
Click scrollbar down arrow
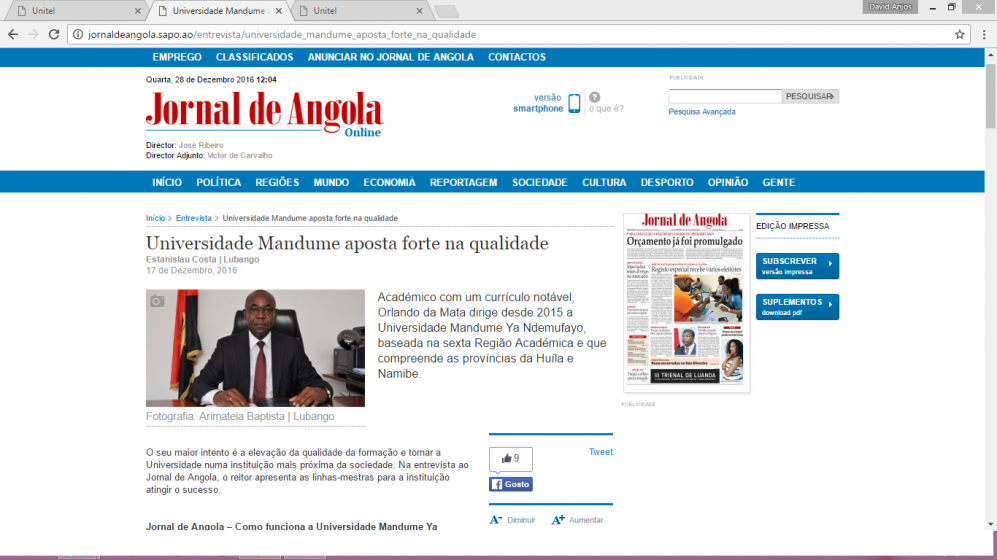pos(991,525)
